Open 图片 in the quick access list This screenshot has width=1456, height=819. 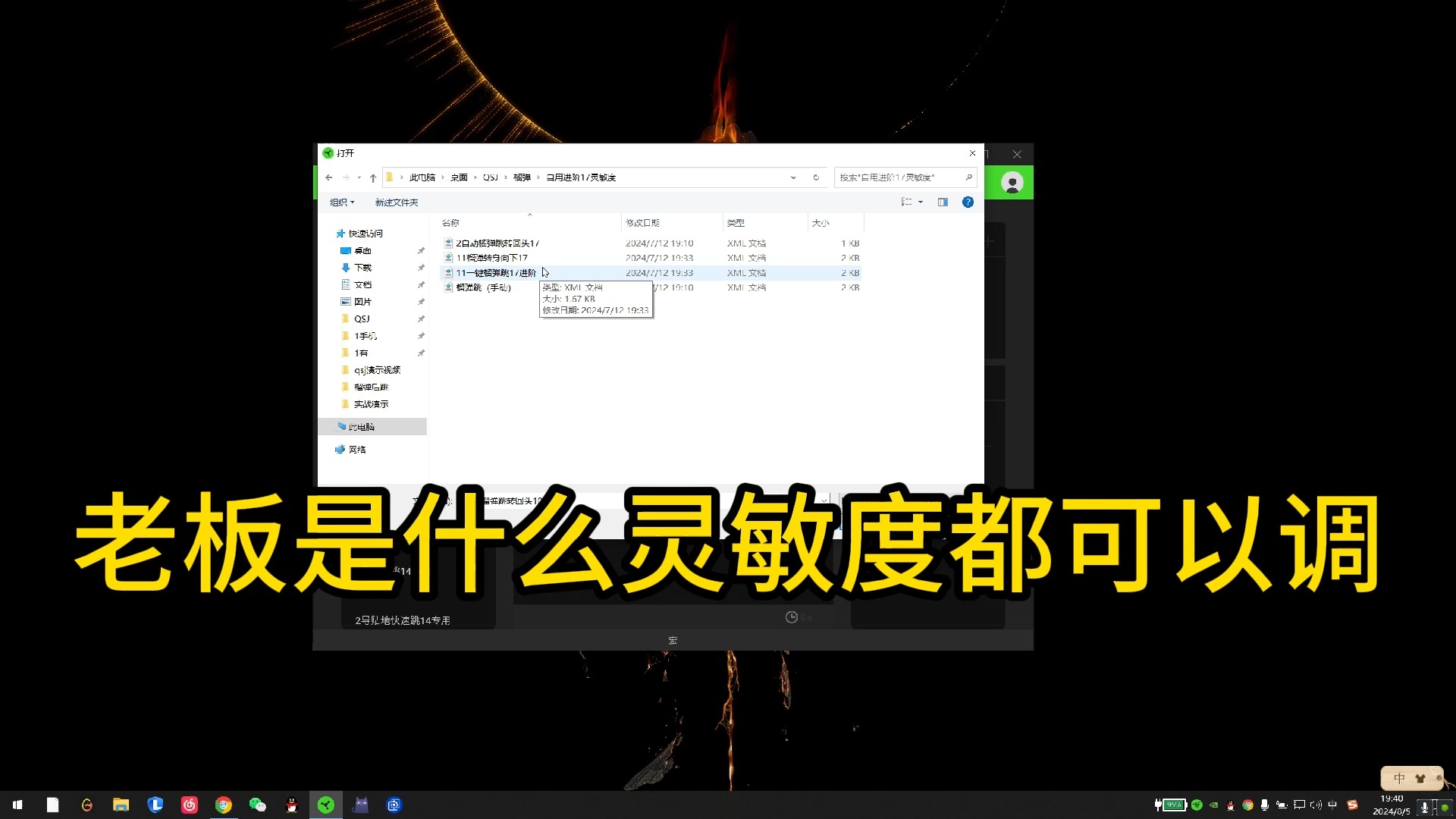[362, 302]
